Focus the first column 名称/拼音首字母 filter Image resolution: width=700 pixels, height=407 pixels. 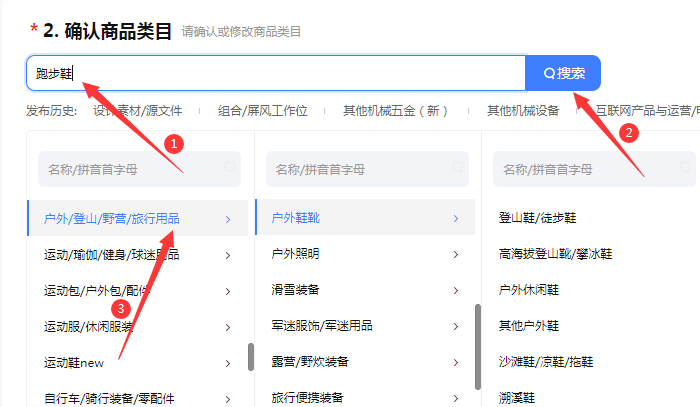[x=130, y=169]
